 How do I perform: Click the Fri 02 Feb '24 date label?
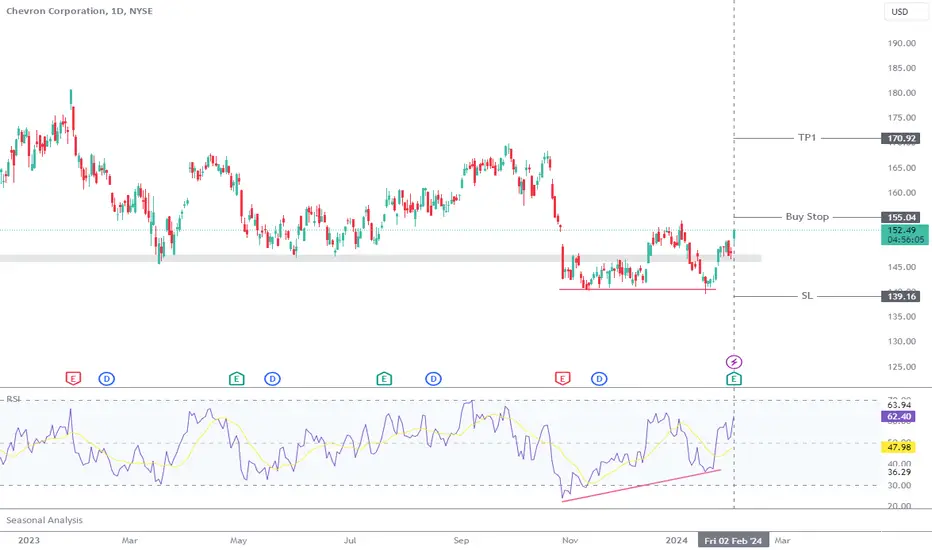pyautogui.click(x=733, y=540)
